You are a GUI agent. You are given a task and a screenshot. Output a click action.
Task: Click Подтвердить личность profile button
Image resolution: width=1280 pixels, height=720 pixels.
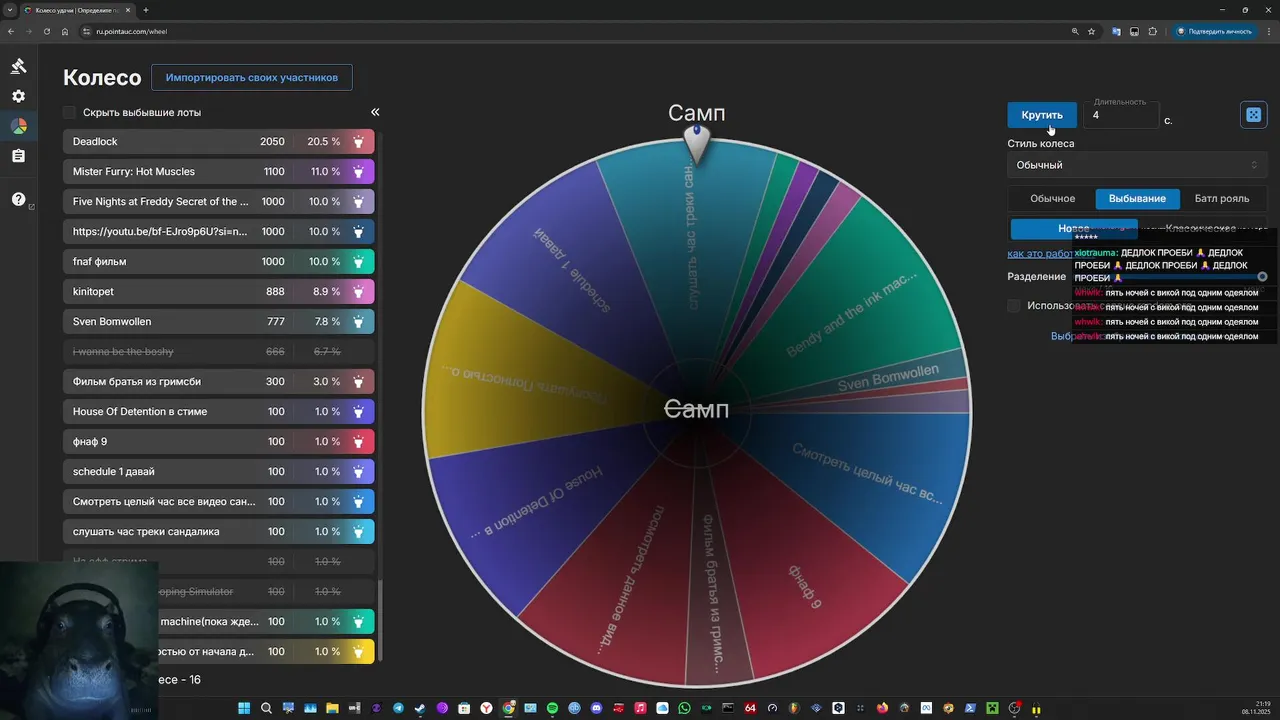click(1215, 31)
